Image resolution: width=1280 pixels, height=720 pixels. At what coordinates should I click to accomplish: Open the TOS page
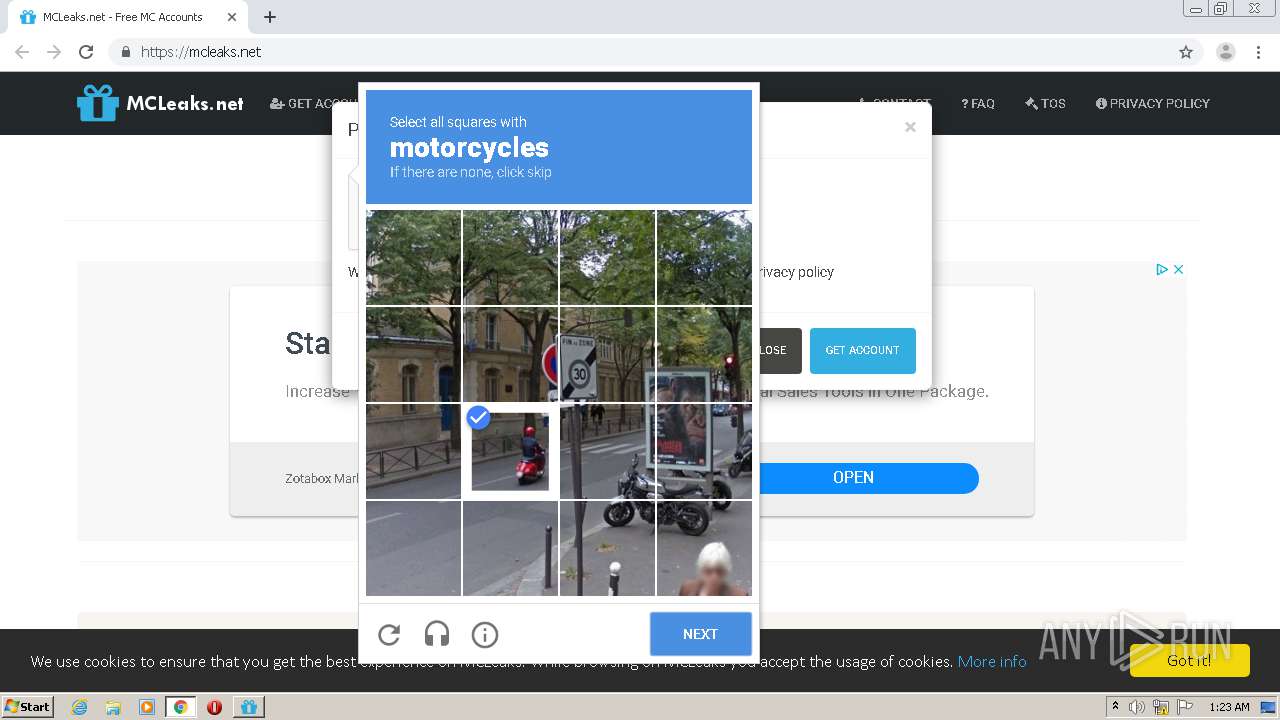1046,103
